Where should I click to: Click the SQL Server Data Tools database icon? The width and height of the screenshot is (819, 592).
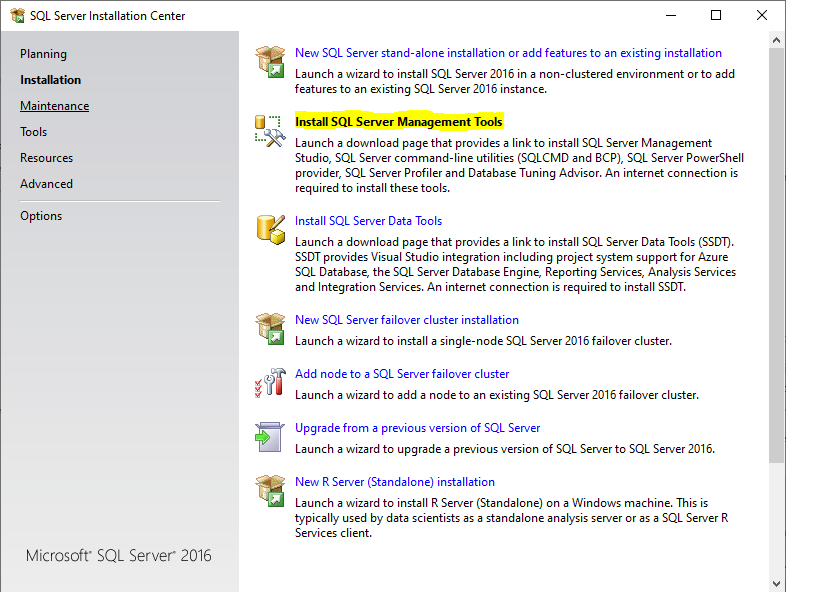click(269, 228)
